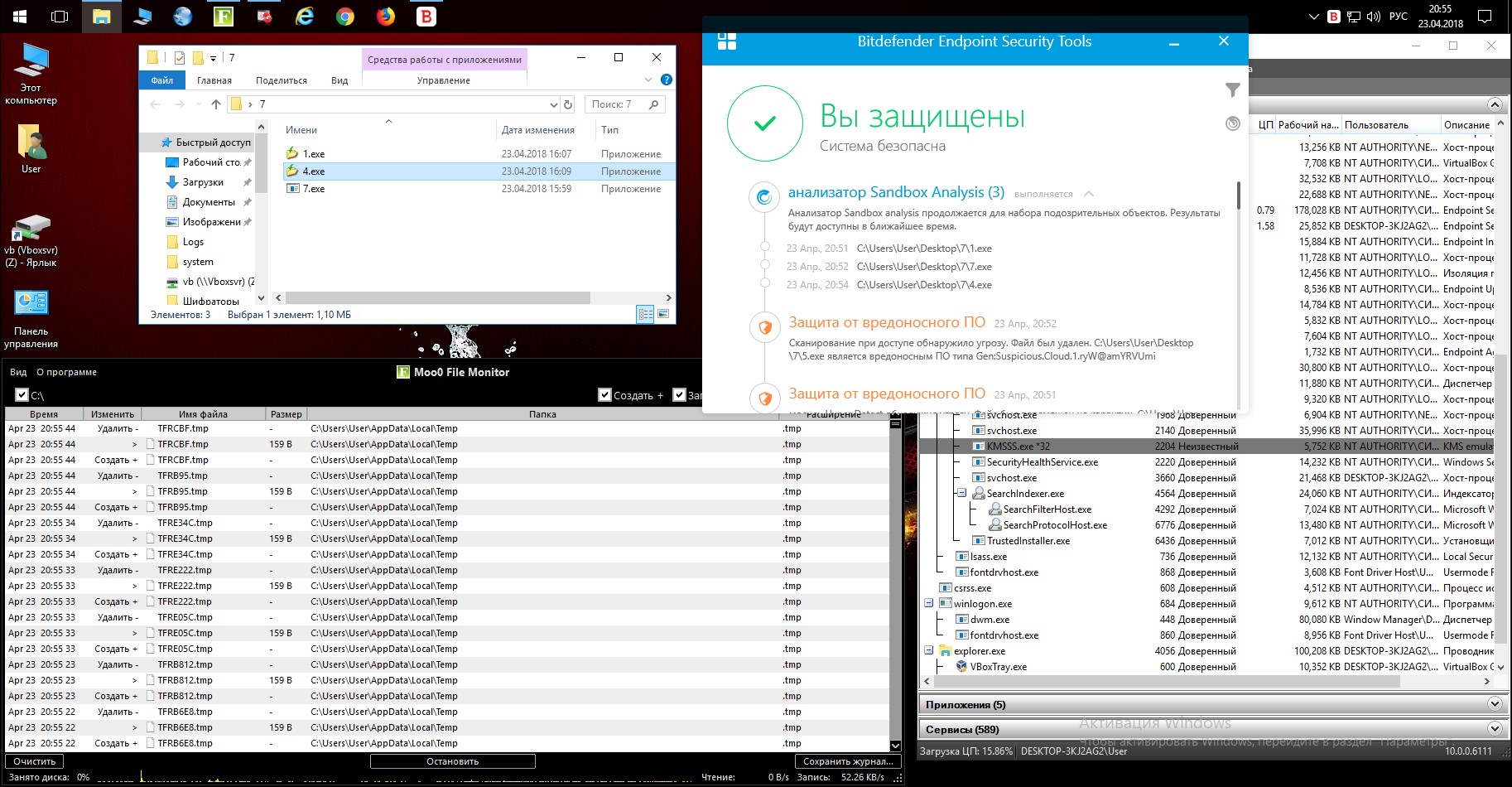Click the Explorer help question mark icon
The width and height of the screenshot is (1512, 787).
pos(667,80)
